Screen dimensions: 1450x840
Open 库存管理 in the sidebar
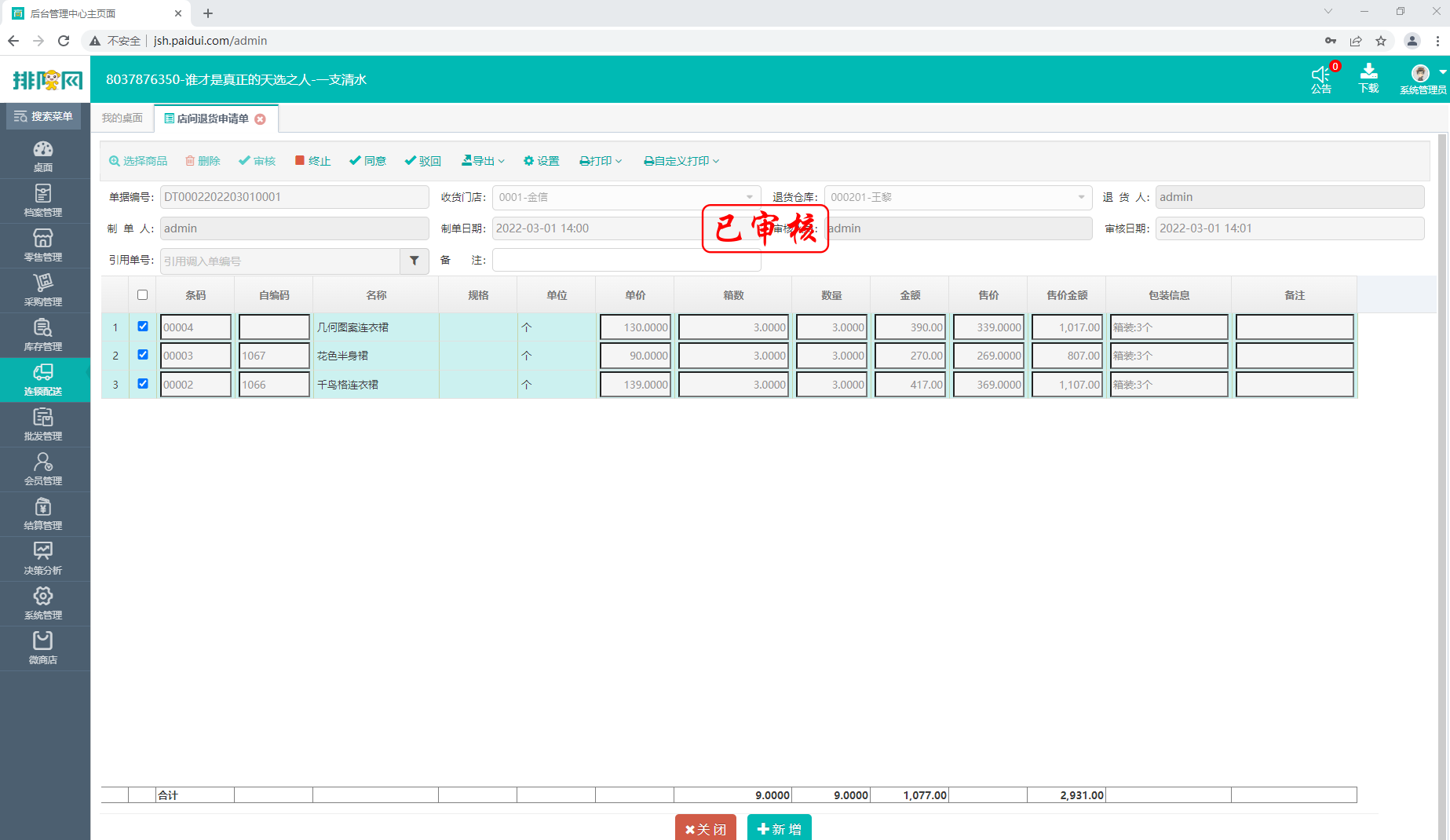[43, 335]
